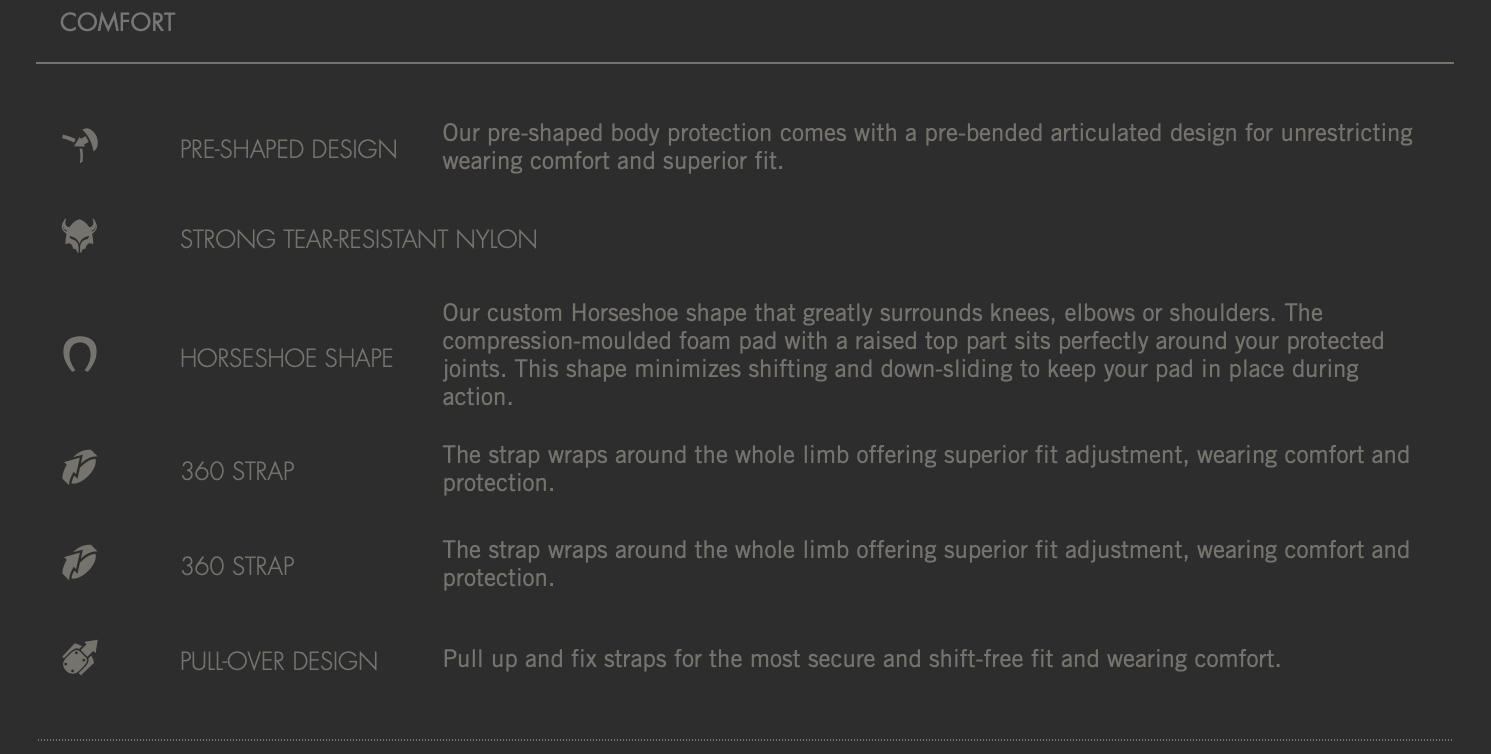Click the Pre-Shaped Design icon

click(x=80, y=146)
